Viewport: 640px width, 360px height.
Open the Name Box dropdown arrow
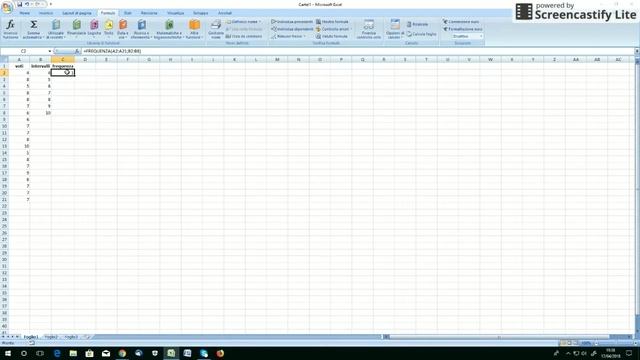click(50, 51)
